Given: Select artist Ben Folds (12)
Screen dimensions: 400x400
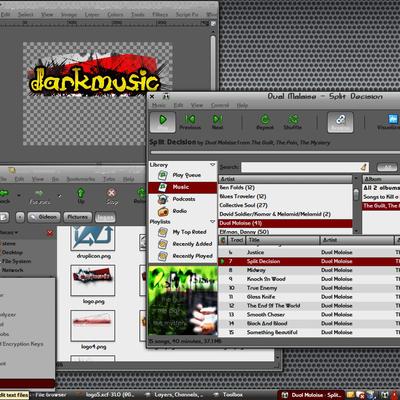Looking at the screenshot, I should click(285, 188).
